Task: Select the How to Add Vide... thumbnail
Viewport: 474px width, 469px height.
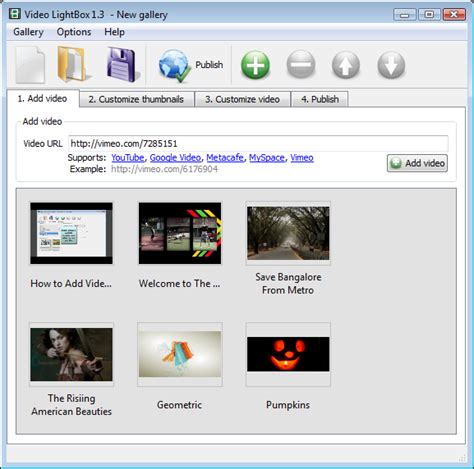Action: pos(71,233)
